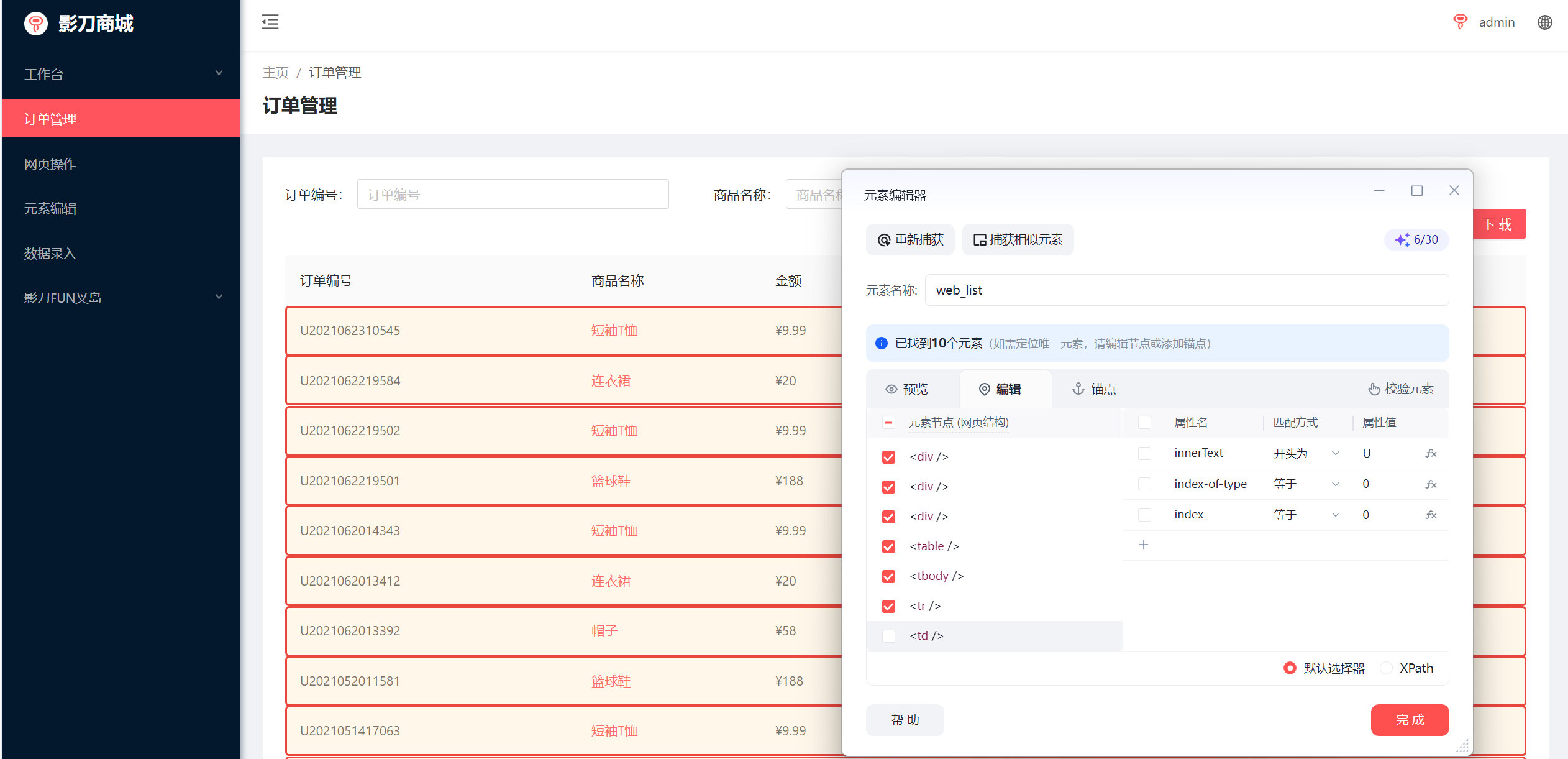The height and width of the screenshot is (759, 1568).
Task: Click the 捕获相似元素 button
Action: coord(1018,239)
